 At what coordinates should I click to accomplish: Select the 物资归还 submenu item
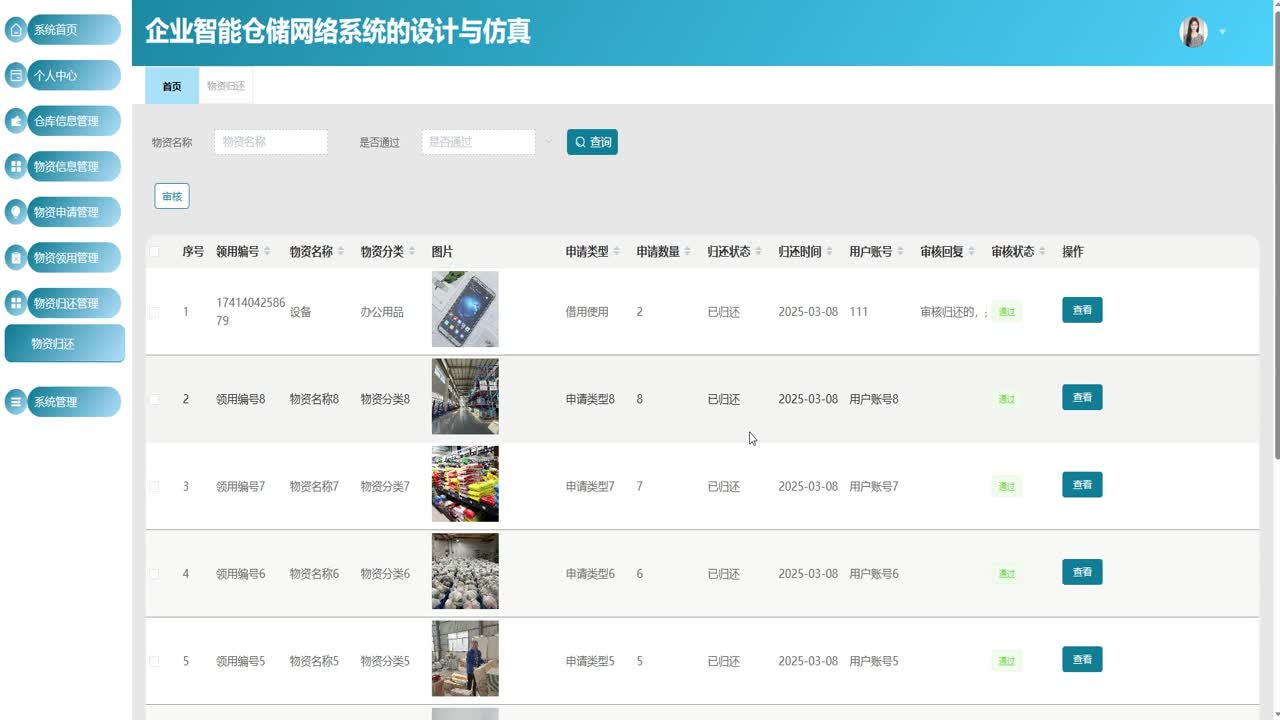click(x=65, y=343)
